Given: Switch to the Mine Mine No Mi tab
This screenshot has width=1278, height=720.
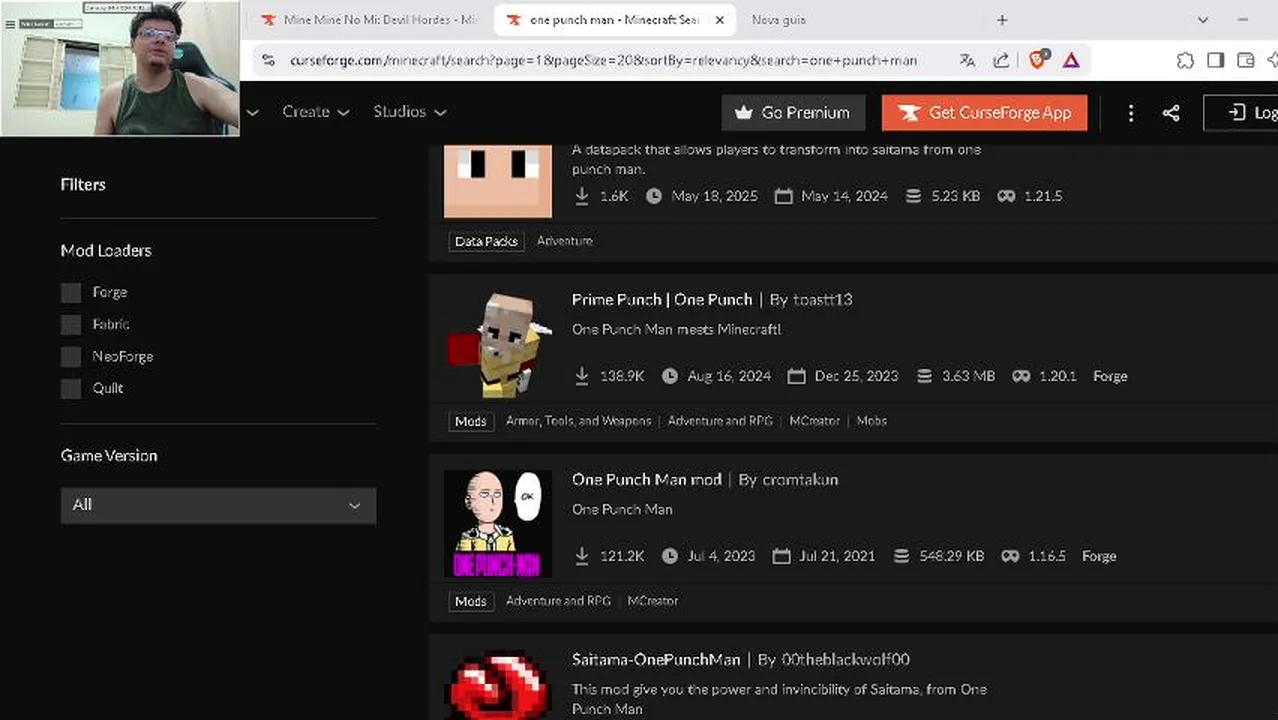Looking at the screenshot, I should [x=368, y=20].
